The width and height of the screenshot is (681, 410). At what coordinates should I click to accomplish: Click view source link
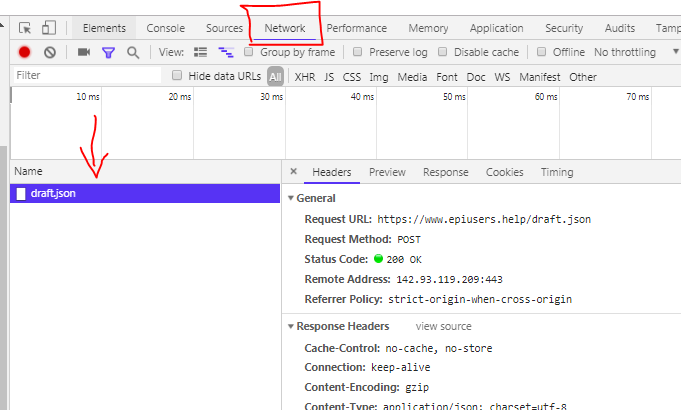443,326
